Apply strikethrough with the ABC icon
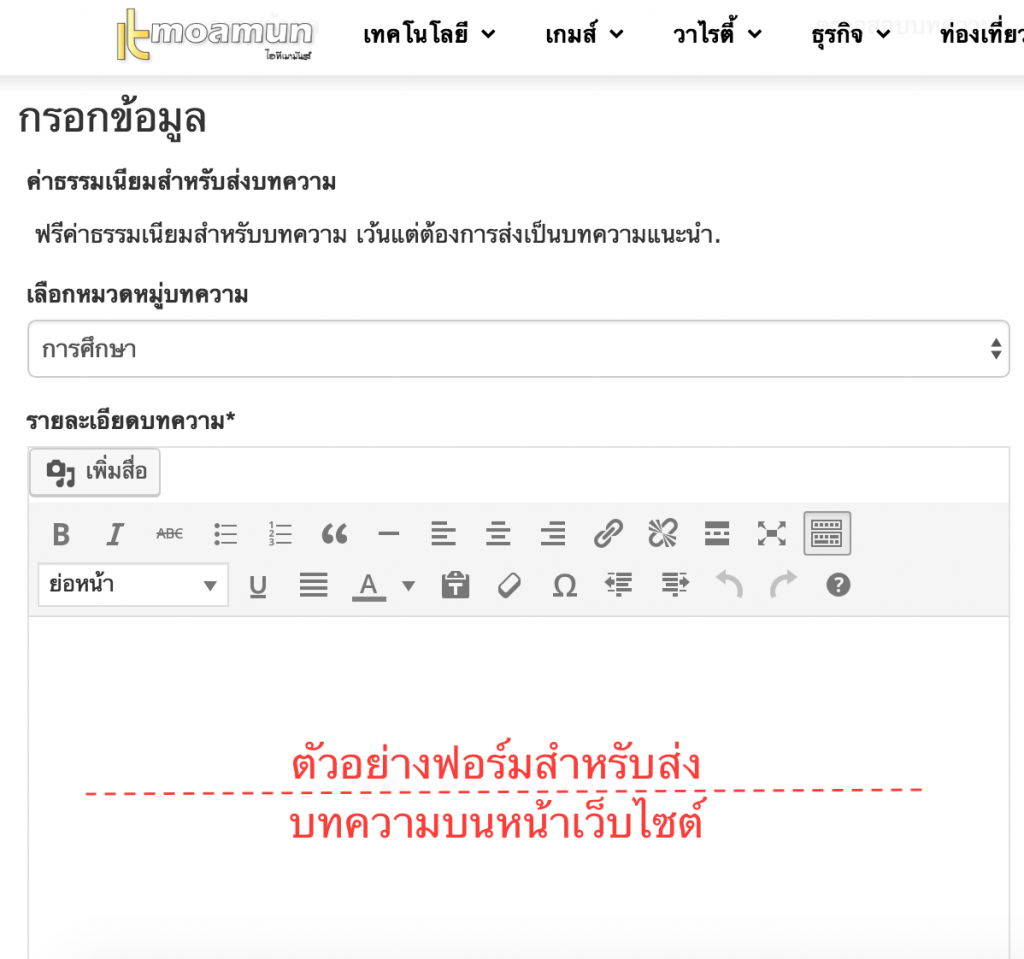This screenshot has height=959, width=1024. [x=170, y=534]
